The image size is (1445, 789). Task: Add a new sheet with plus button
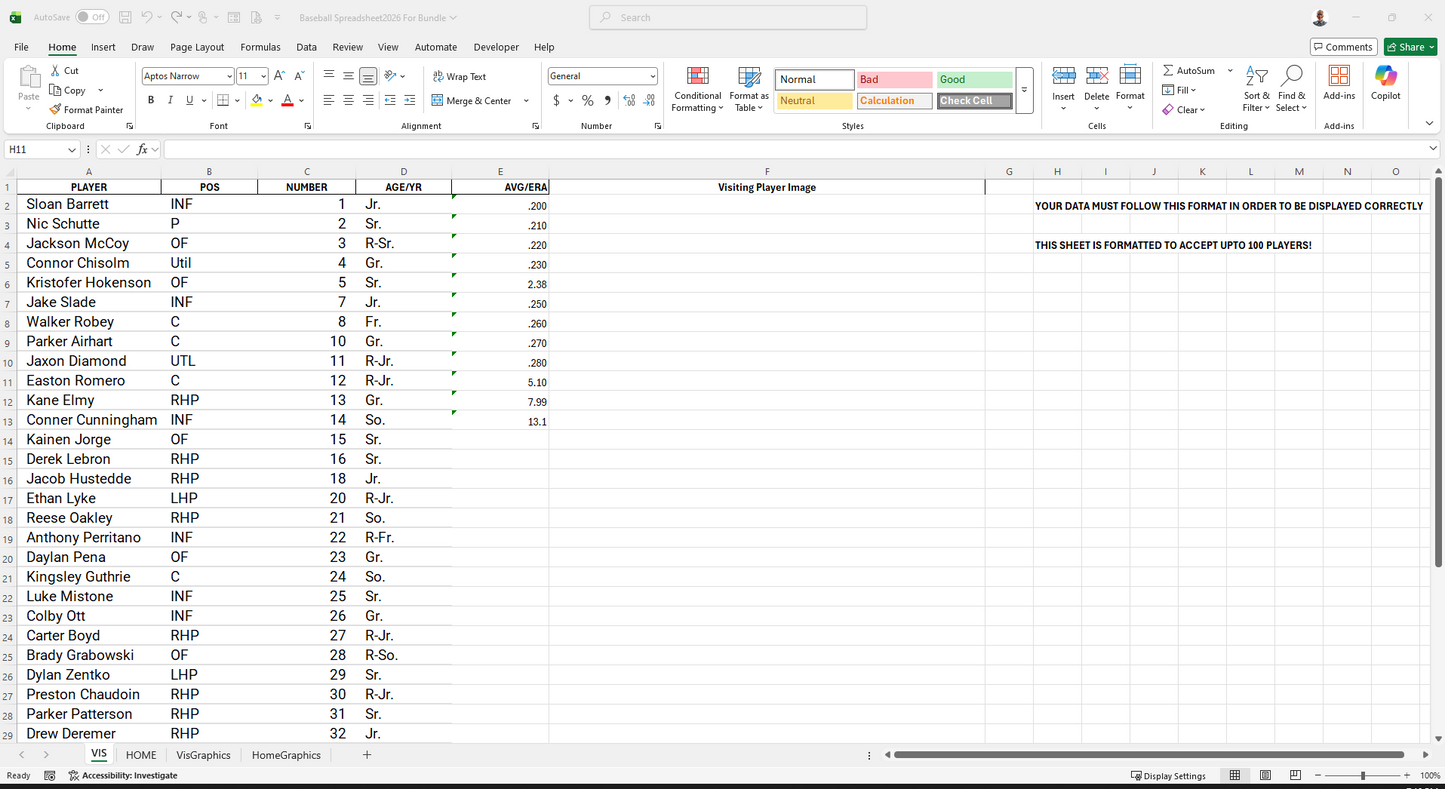(367, 755)
